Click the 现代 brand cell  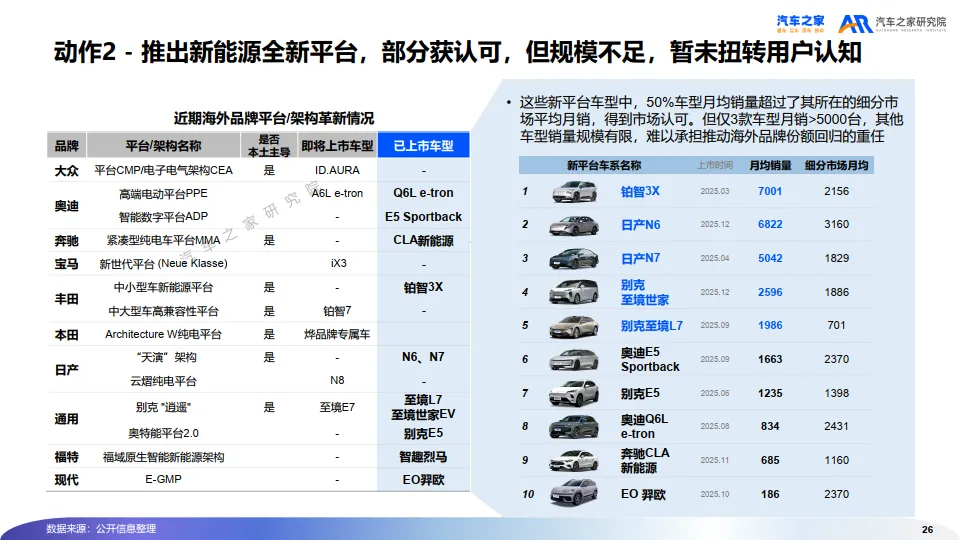coord(67,480)
